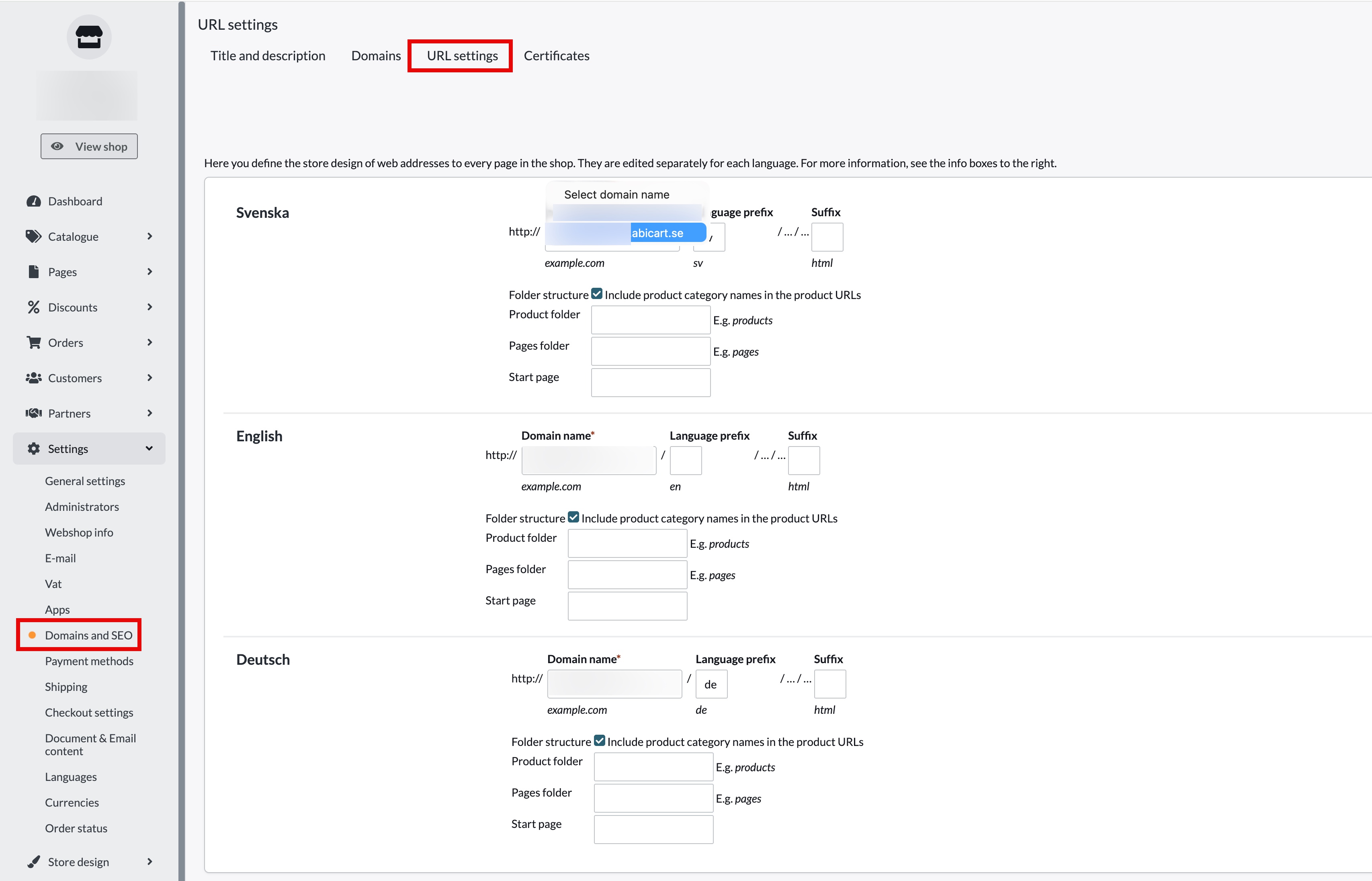Collapse the Settings menu chevron
The width and height of the screenshot is (1372, 881).
(x=150, y=449)
